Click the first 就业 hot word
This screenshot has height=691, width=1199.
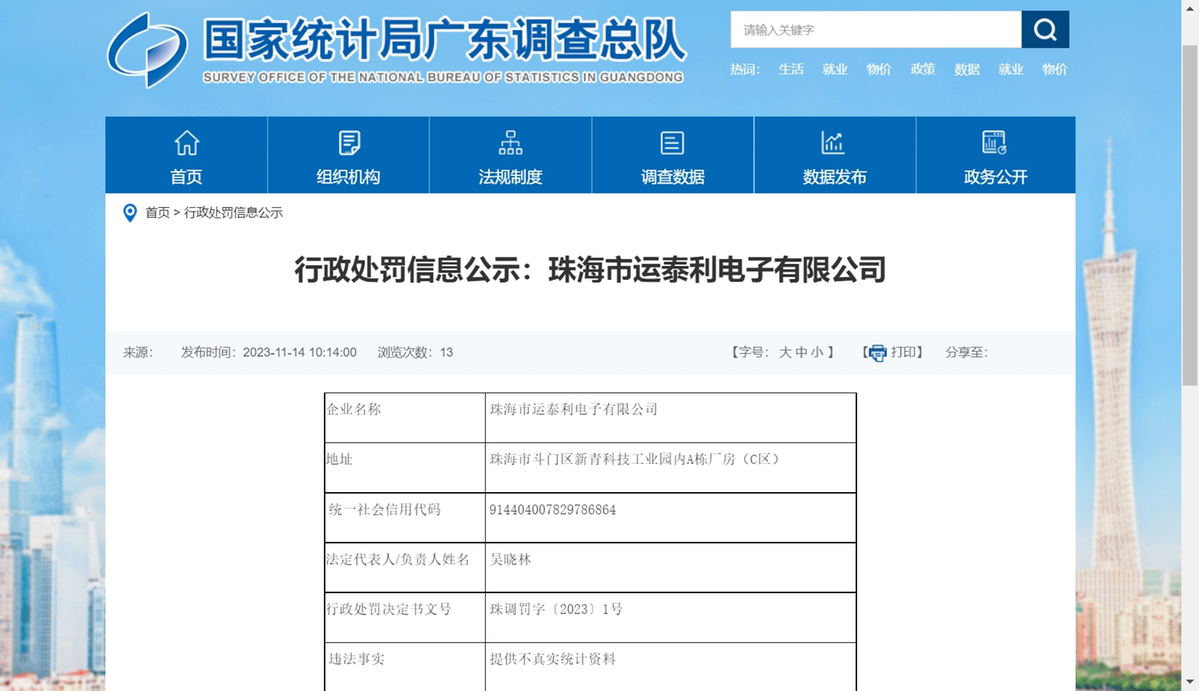click(835, 70)
